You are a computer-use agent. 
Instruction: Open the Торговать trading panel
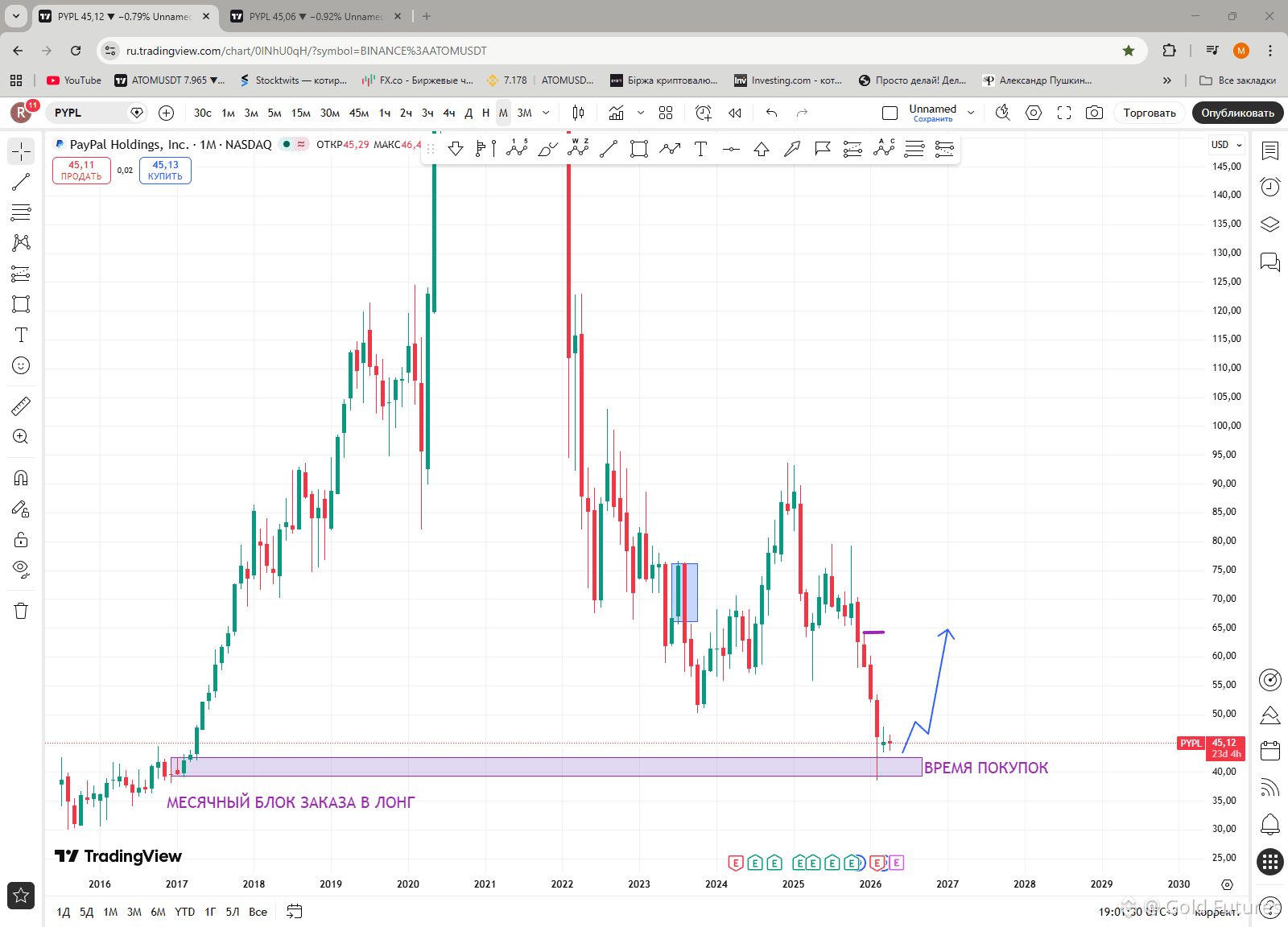1150,113
